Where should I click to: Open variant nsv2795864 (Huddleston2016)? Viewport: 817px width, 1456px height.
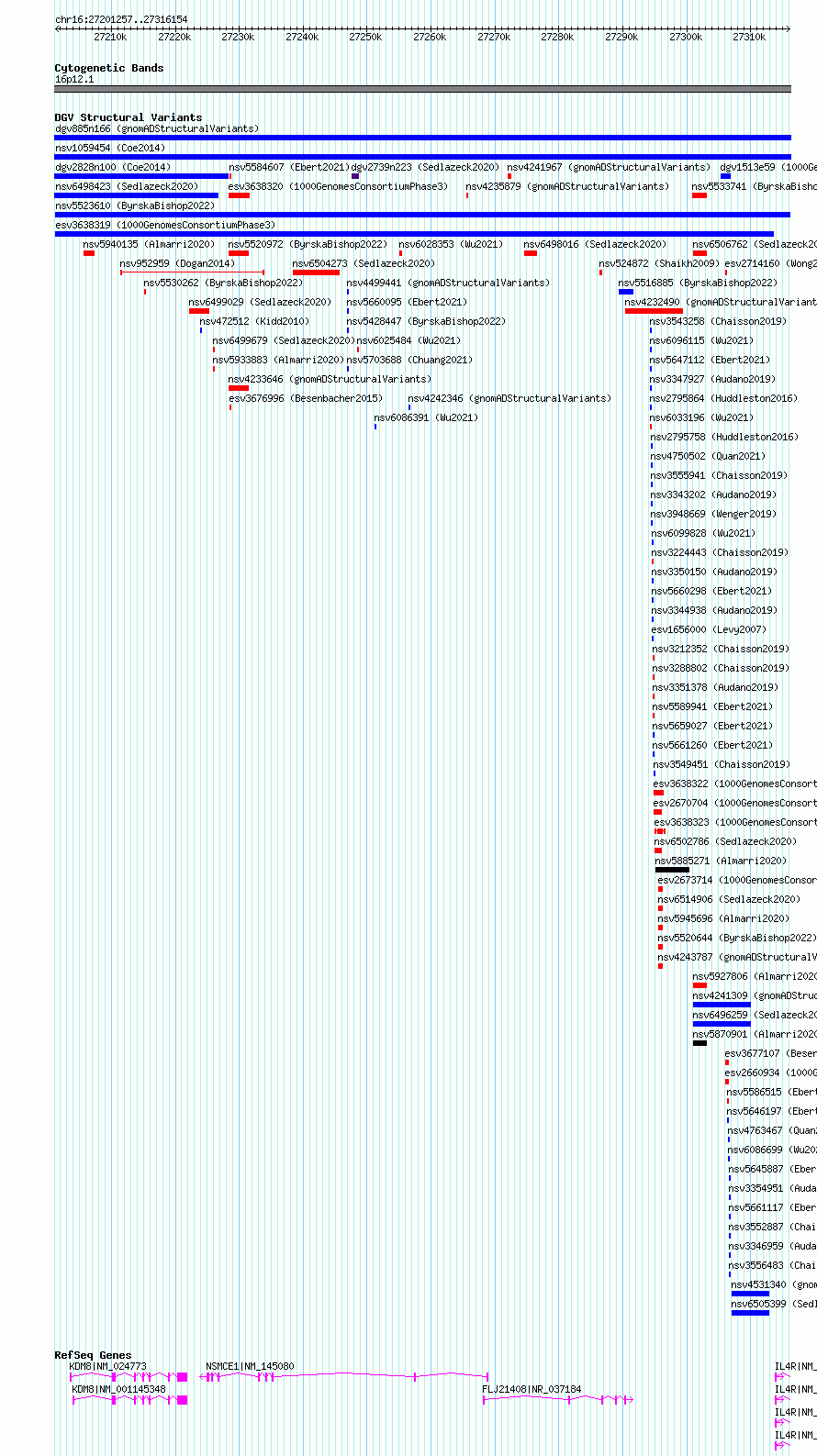point(724,398)
